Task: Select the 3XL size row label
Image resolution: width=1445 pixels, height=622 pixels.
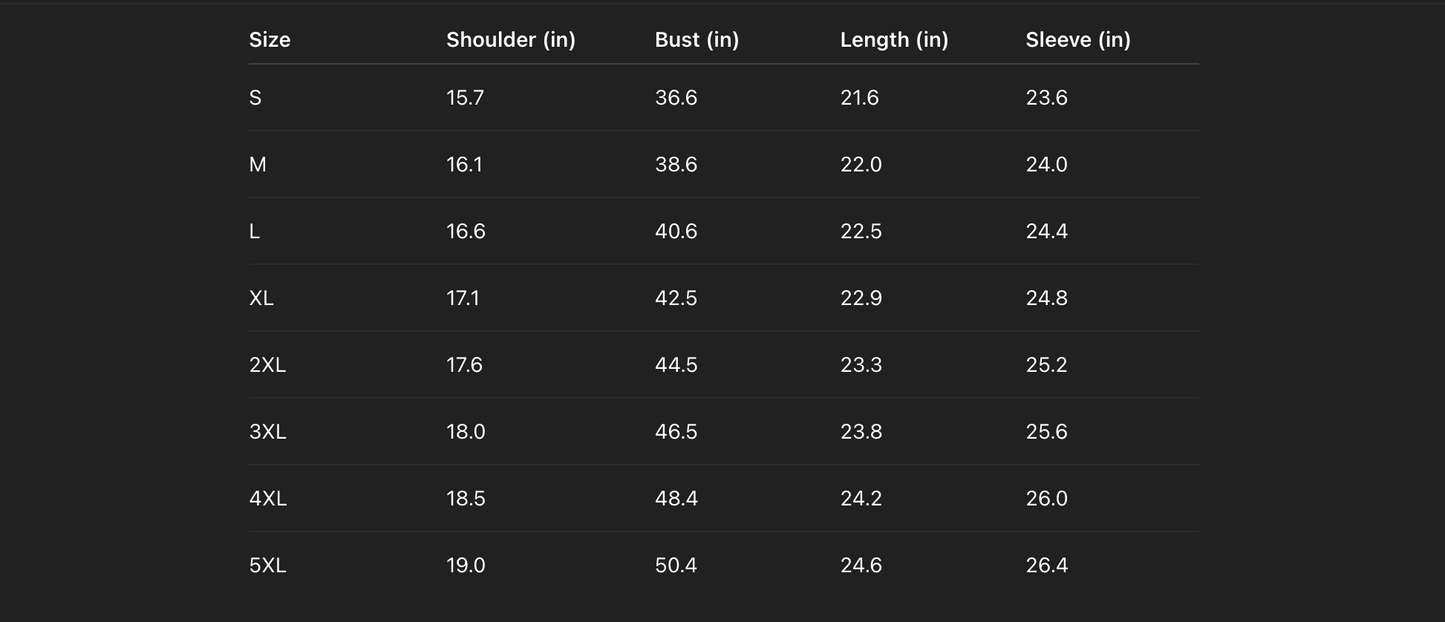Action: [x=267, y=432]
